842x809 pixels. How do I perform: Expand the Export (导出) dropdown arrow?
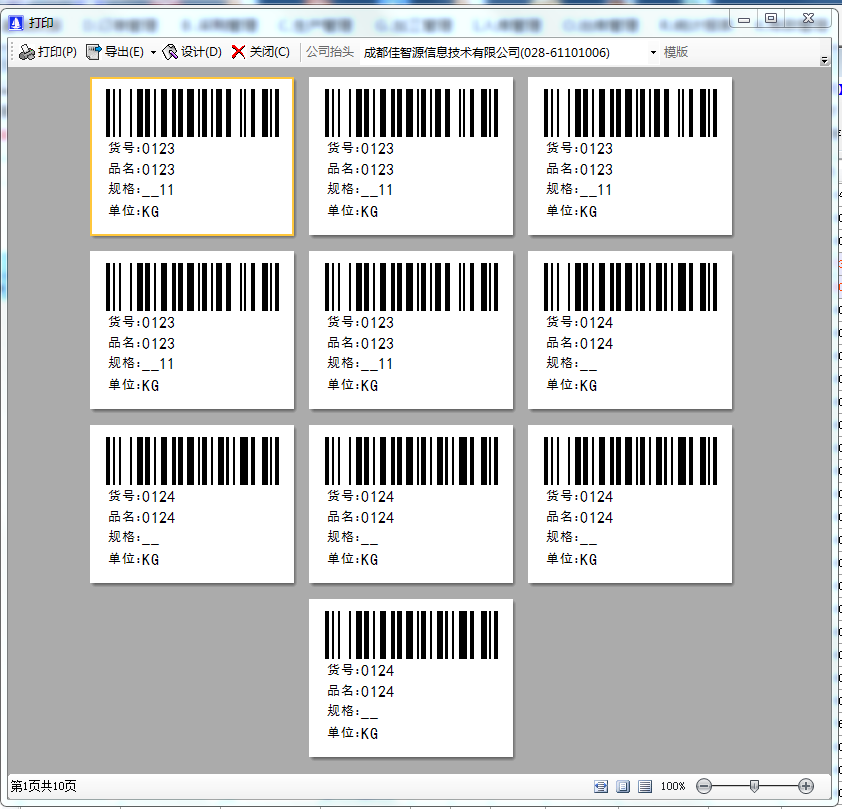(x=153, y=52)
